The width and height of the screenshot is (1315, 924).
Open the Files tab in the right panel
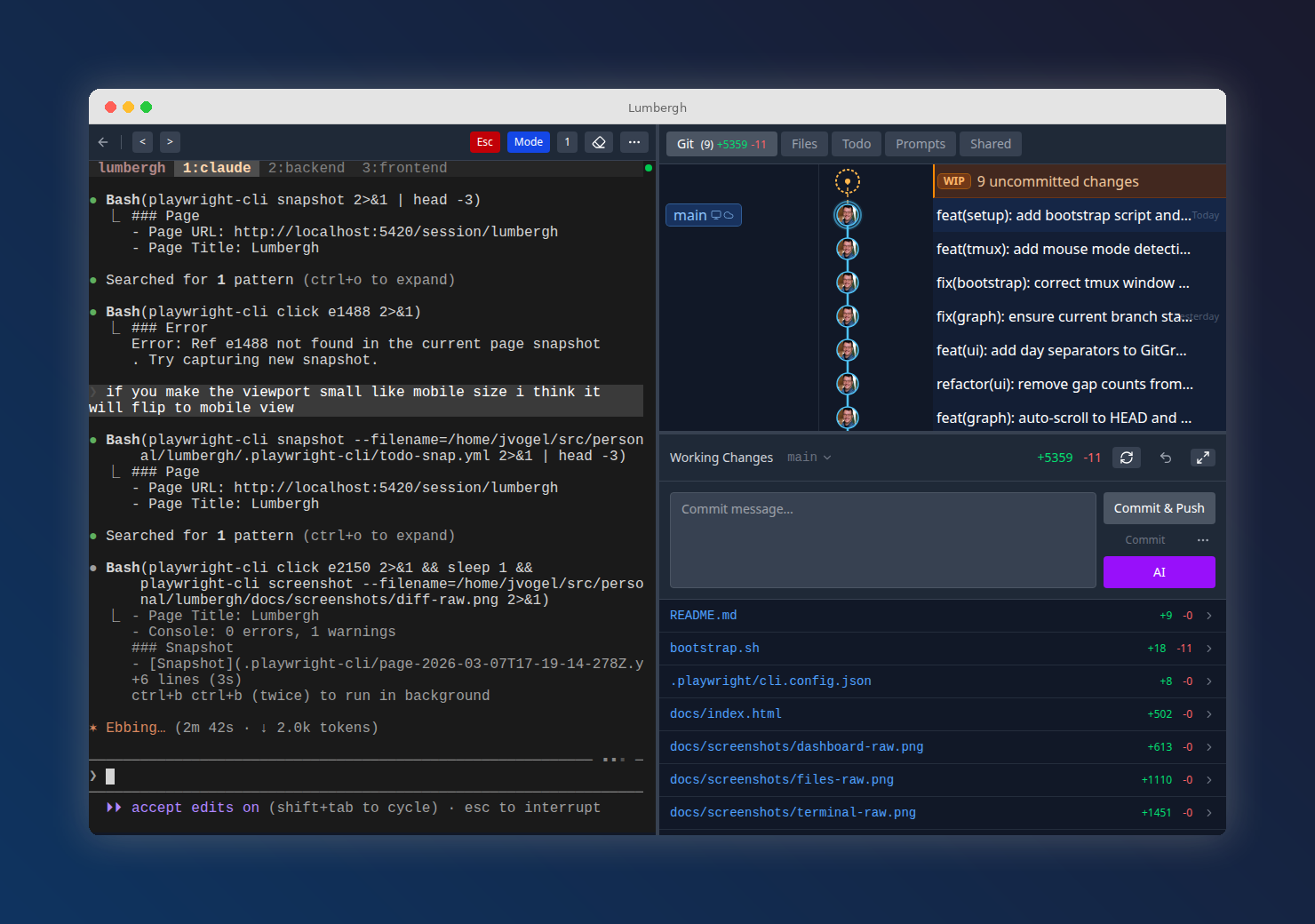[803, 143]
